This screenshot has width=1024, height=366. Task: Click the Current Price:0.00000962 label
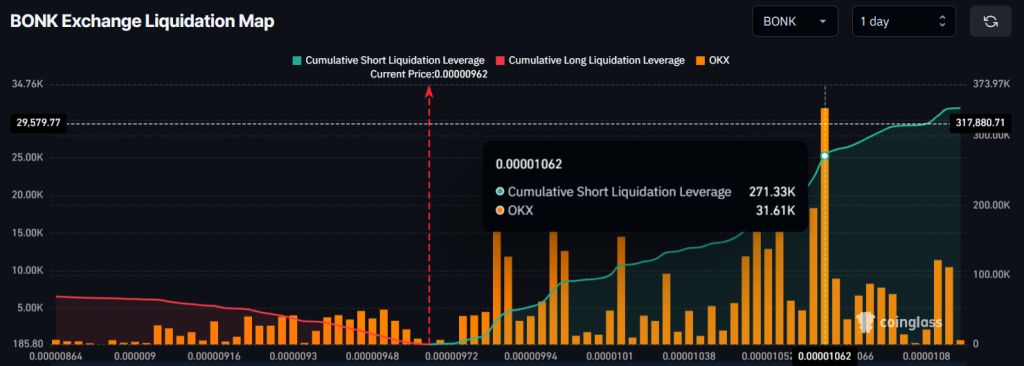[x=428, y=75]
